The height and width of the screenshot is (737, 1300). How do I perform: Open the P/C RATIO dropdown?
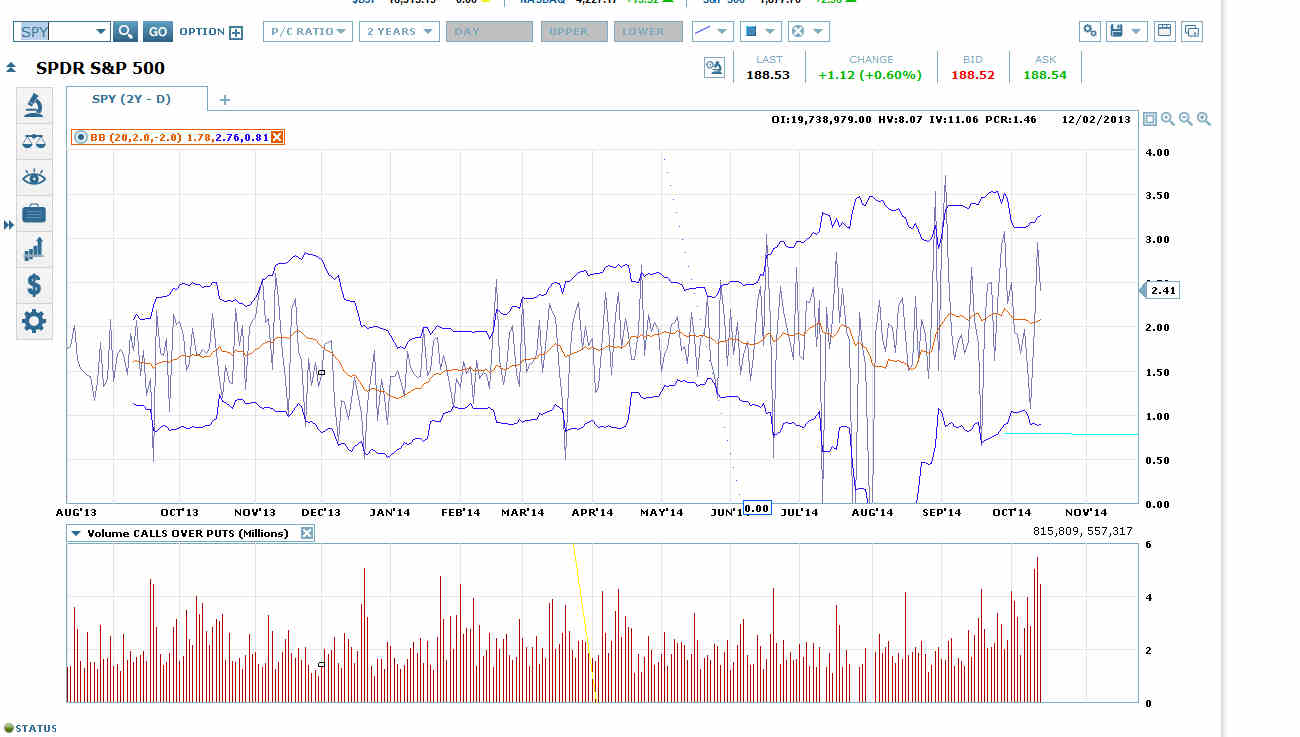click(308, 32)
